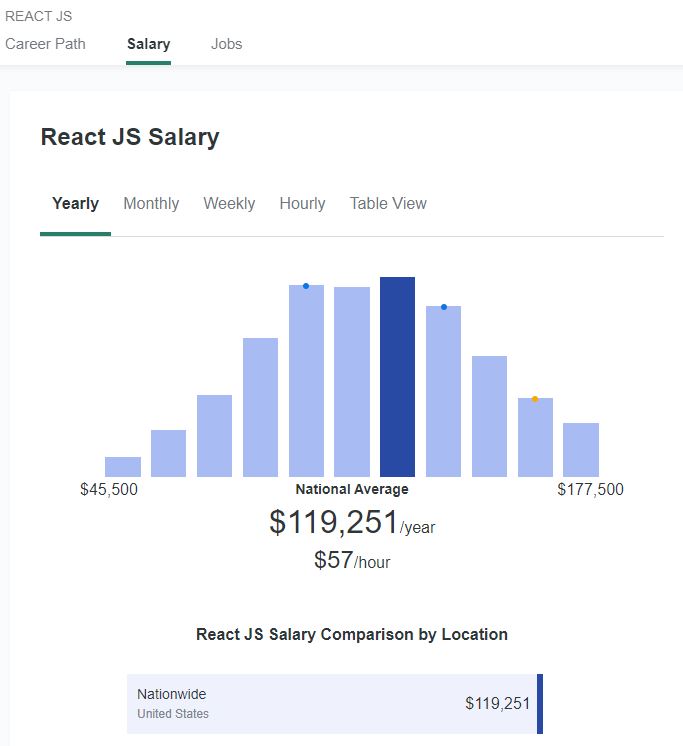Switch to Hourly salary view

point(302,204)
